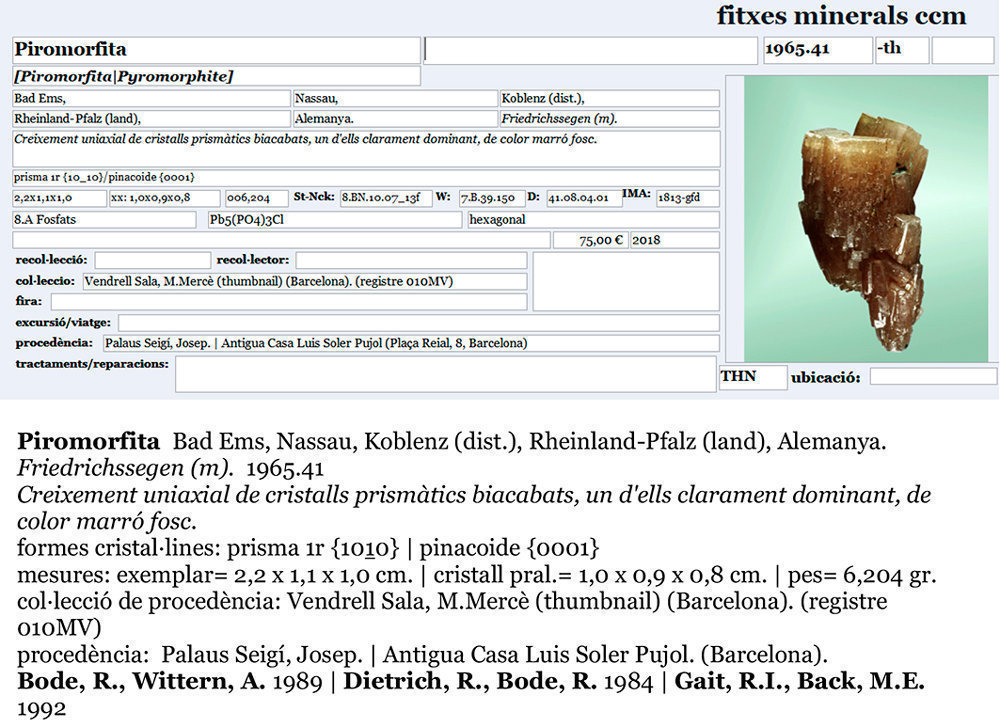The height and width of the screenshot is (727, 1000).
Task: Click the Piromorfita mineral name field
Action: point(216,50)
